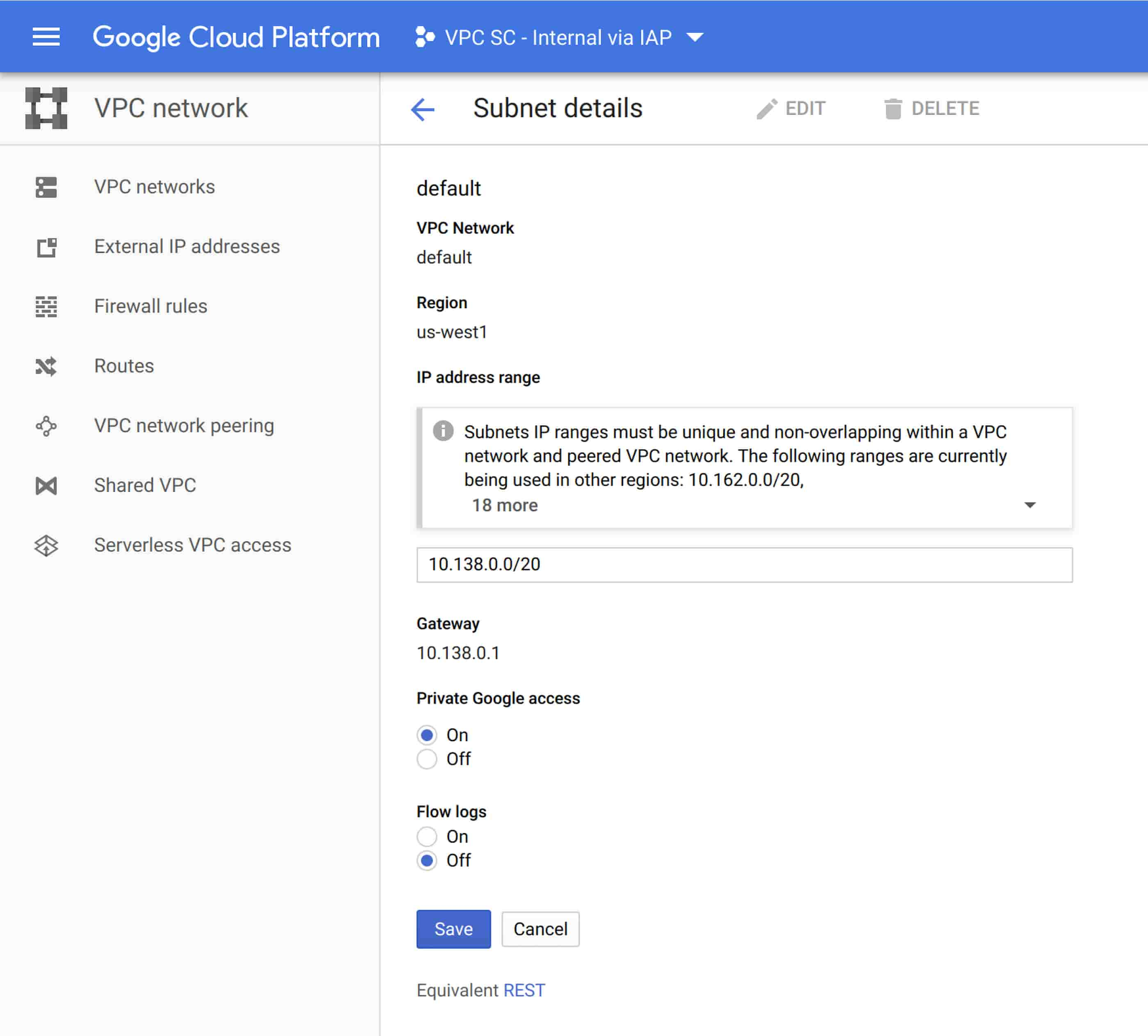Click the back arrow to return
This screenshot has width=1148, height=1036.
coord(422,108)
